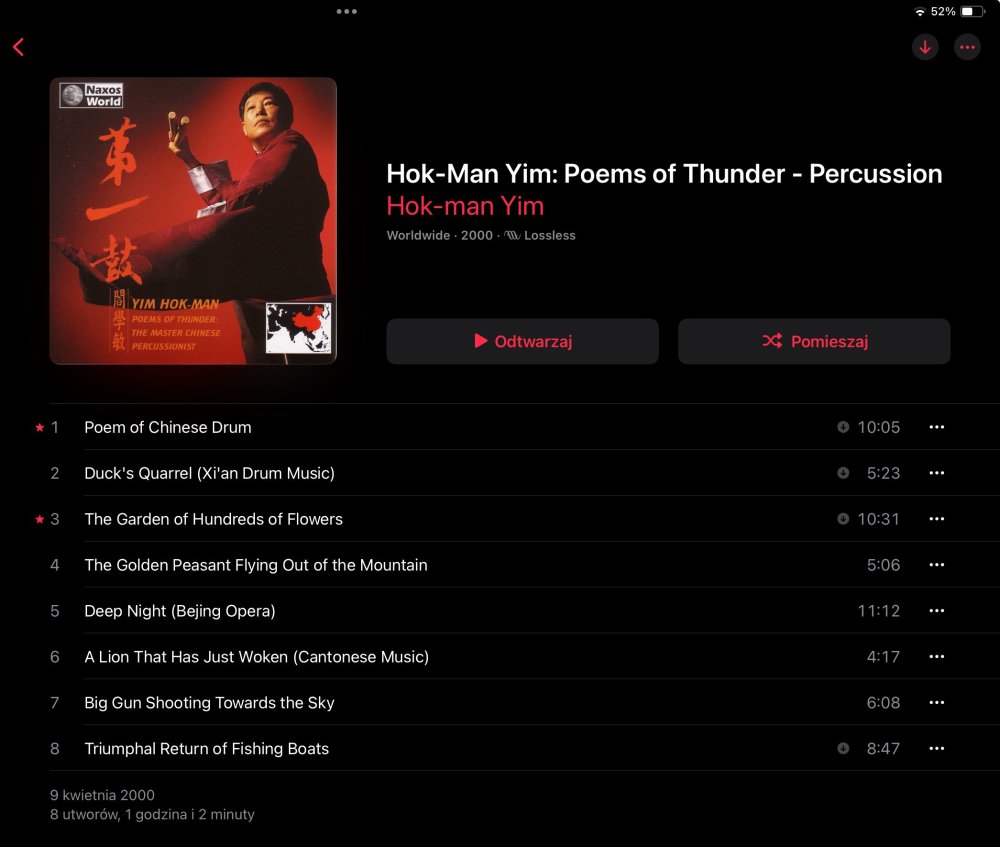This screenshot has height=847, width=1000.
Task: Open album options via top-right ellipsis
Action: coord(967,47)
